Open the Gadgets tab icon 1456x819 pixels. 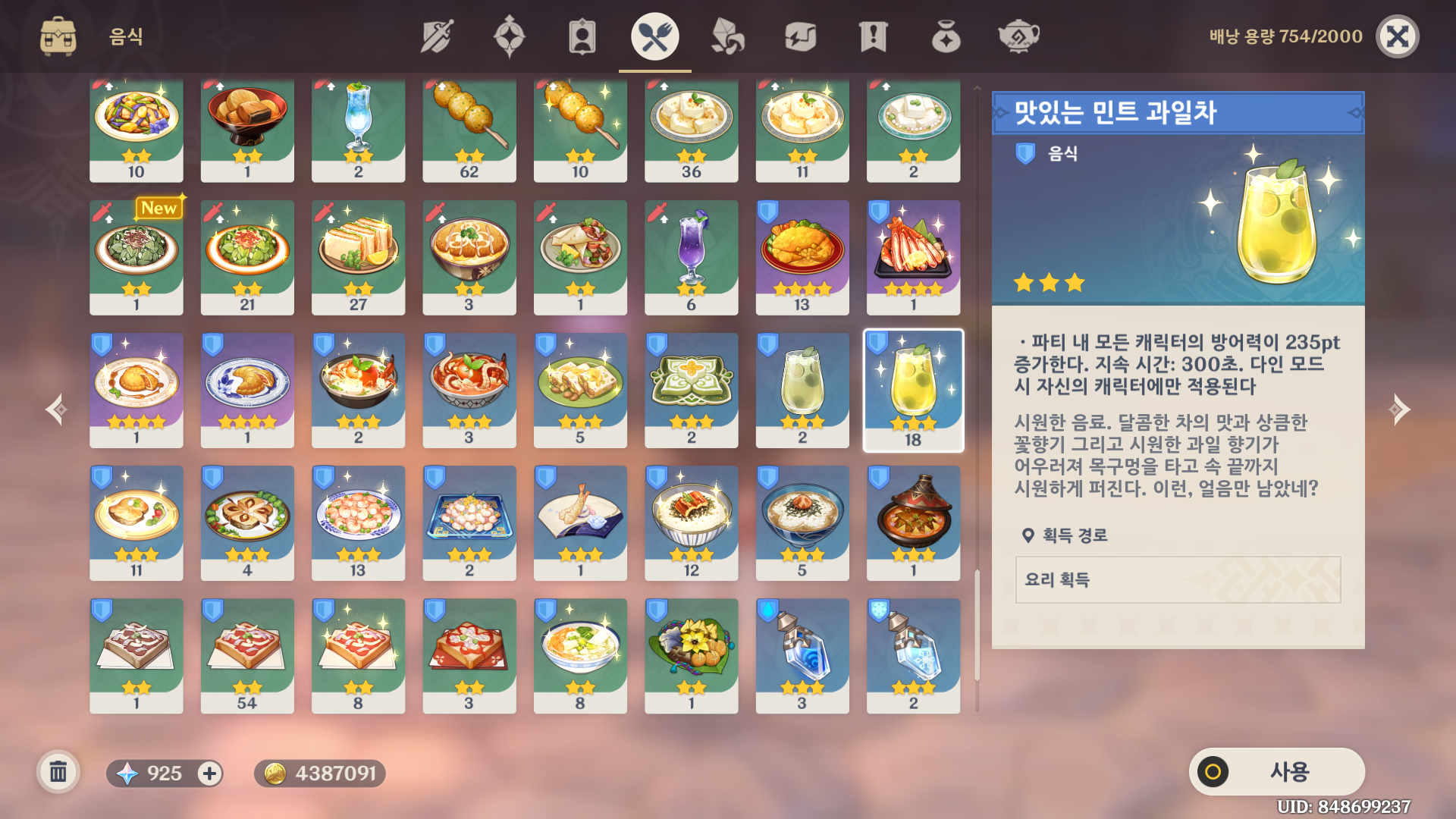[x=801, y=36]
